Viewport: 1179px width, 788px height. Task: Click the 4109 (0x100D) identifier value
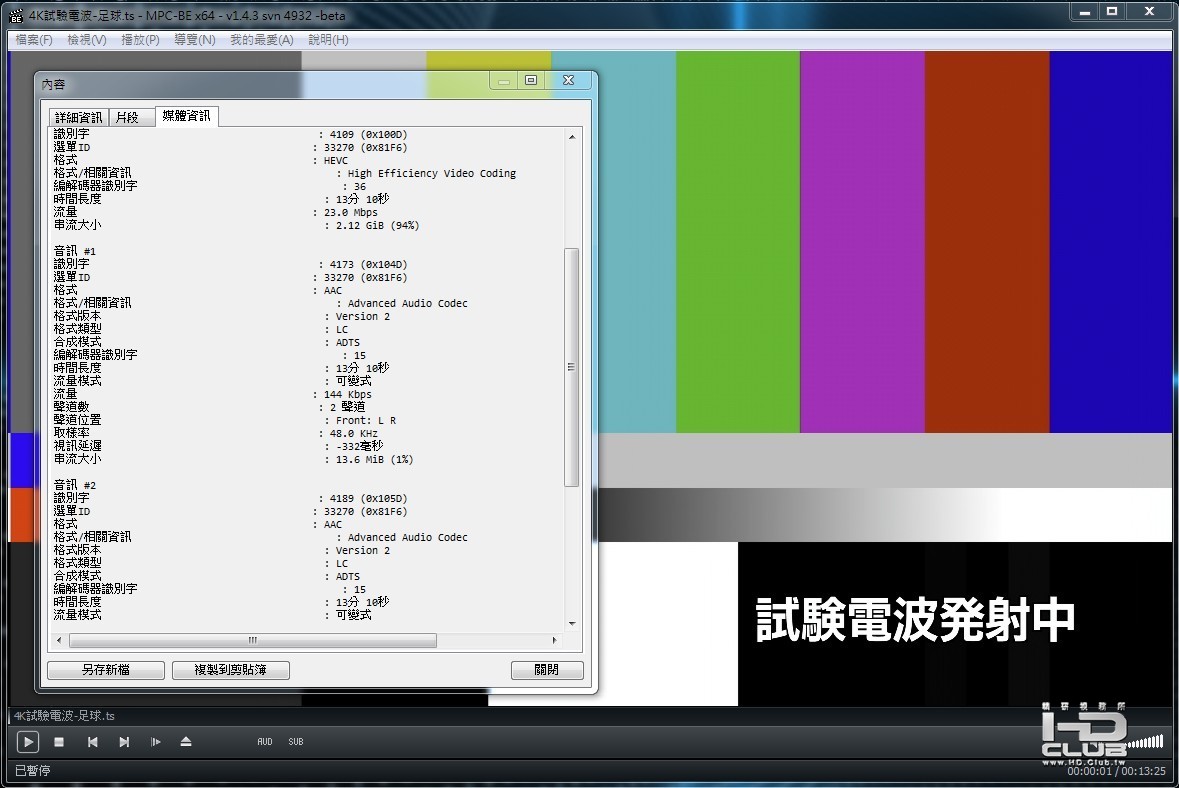click(368, 135)
